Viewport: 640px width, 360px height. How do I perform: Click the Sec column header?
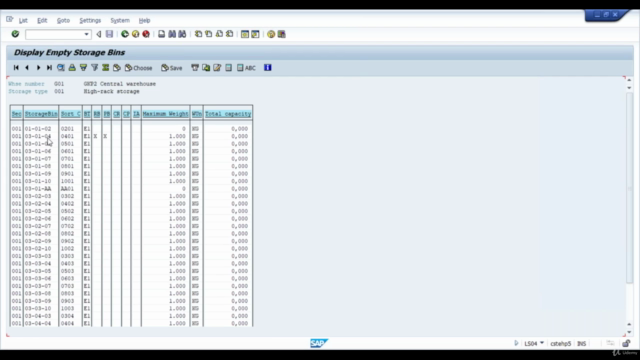pos(16,114)
